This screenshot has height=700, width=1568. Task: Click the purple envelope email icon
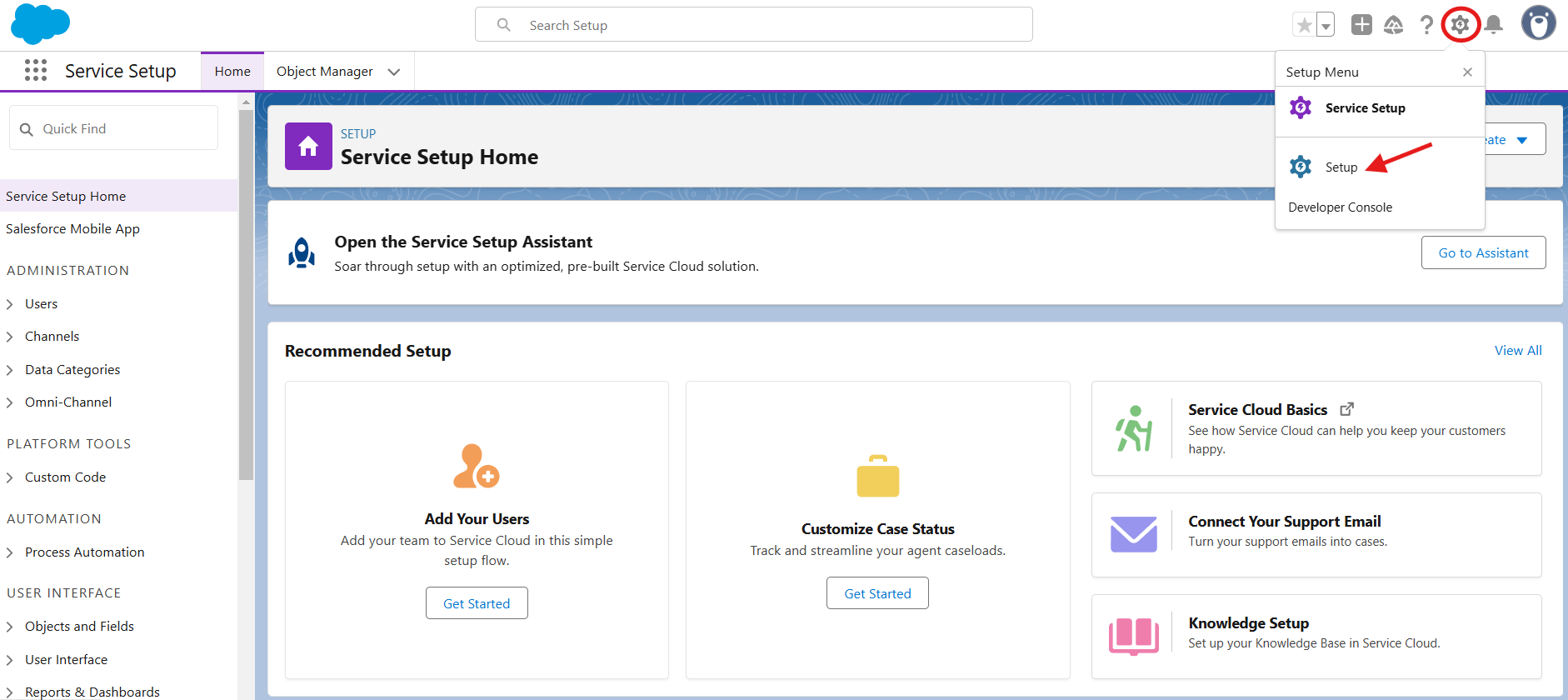point(1134,534)
